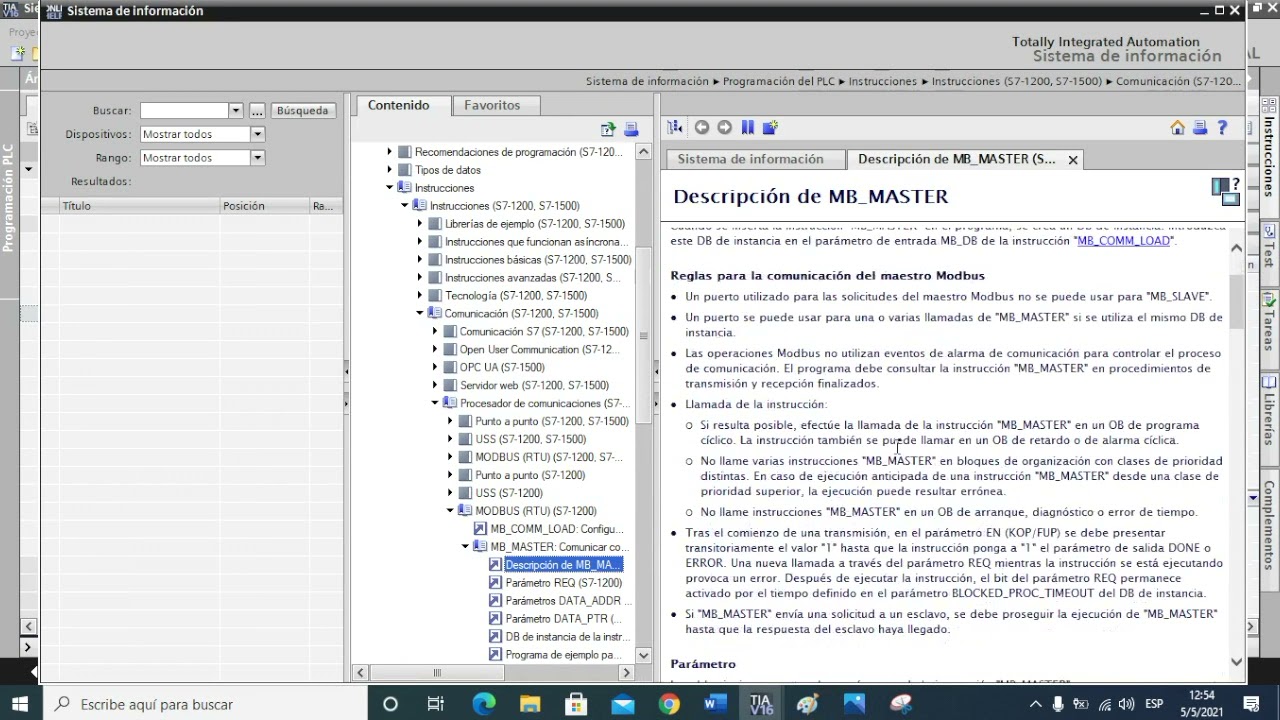The height and width of the screenshot is (720, 1280).
Task: Click the Búsqueda button
Action: click(302, 110)
